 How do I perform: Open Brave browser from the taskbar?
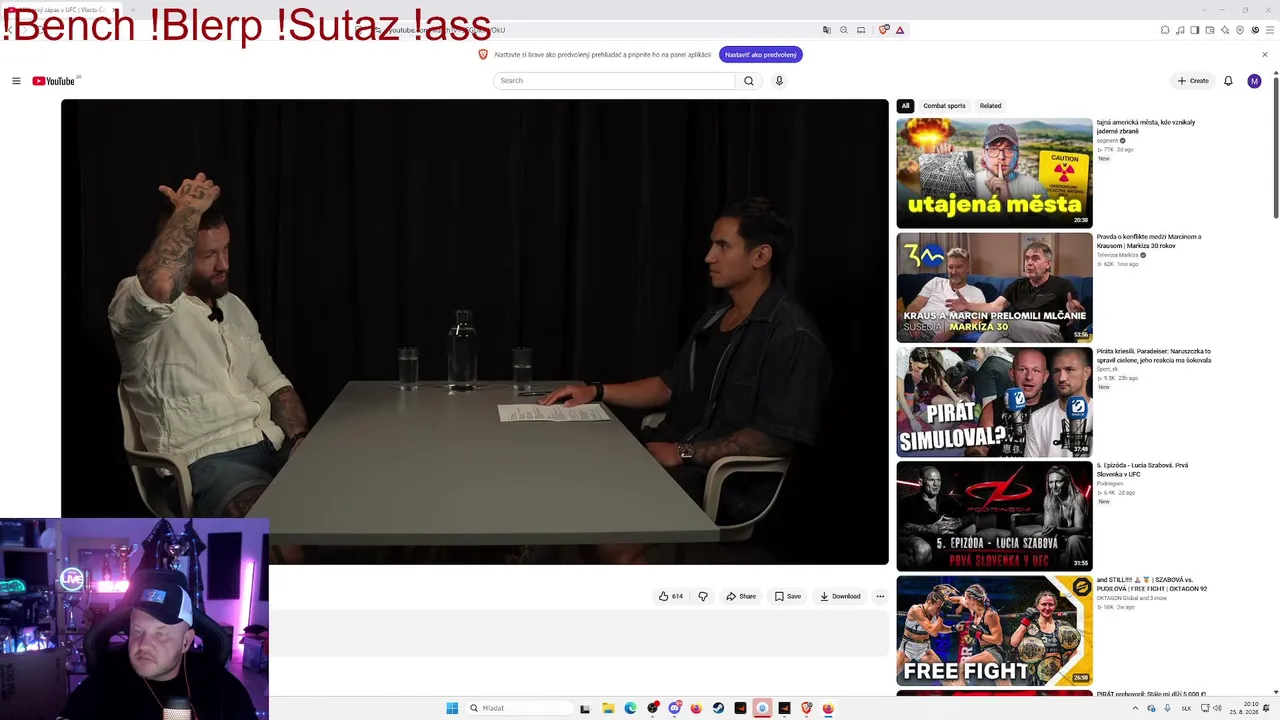click(x=806, y=708)
